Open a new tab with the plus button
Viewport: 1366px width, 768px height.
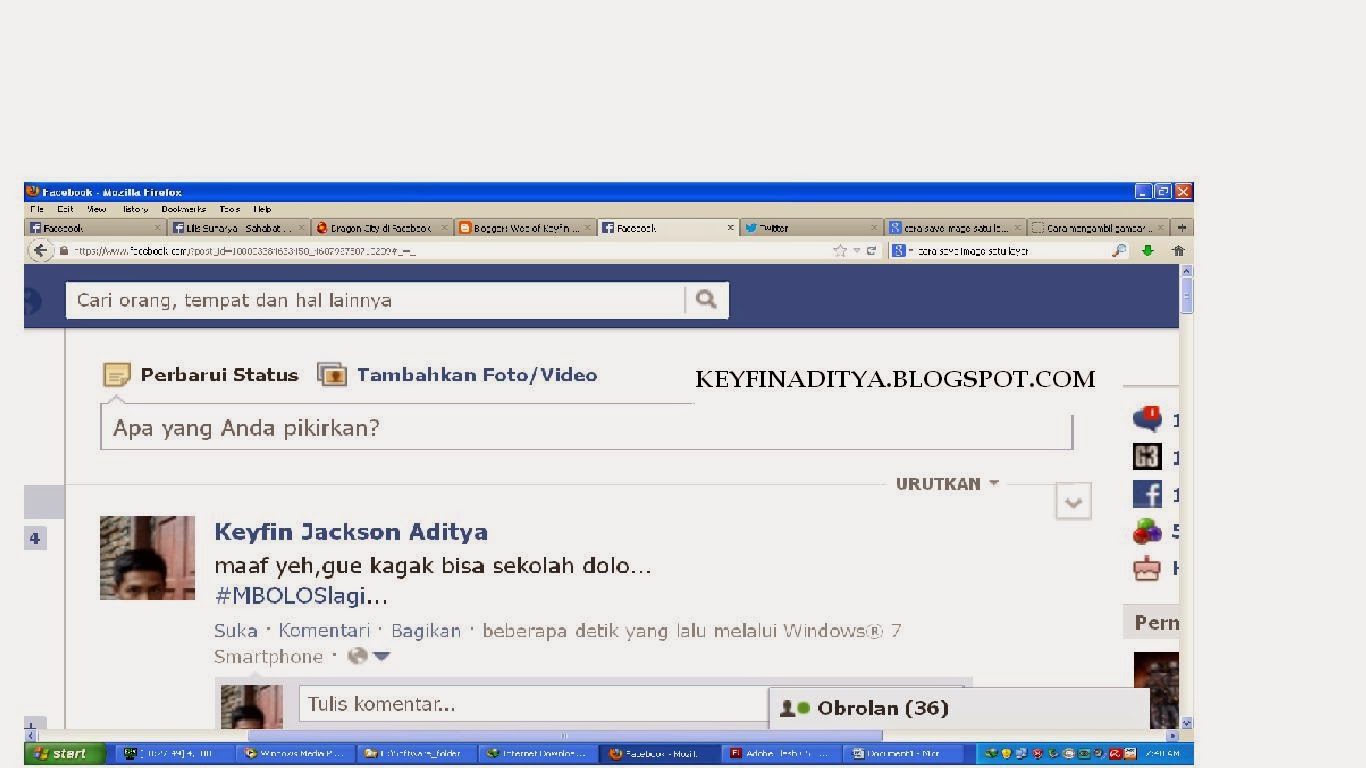1181,228
